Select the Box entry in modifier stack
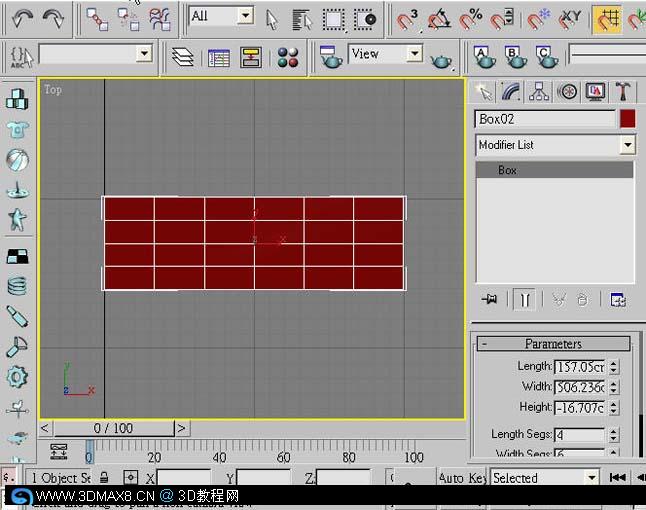The width and height of the screenshot is (646, 510). (554, 170)
